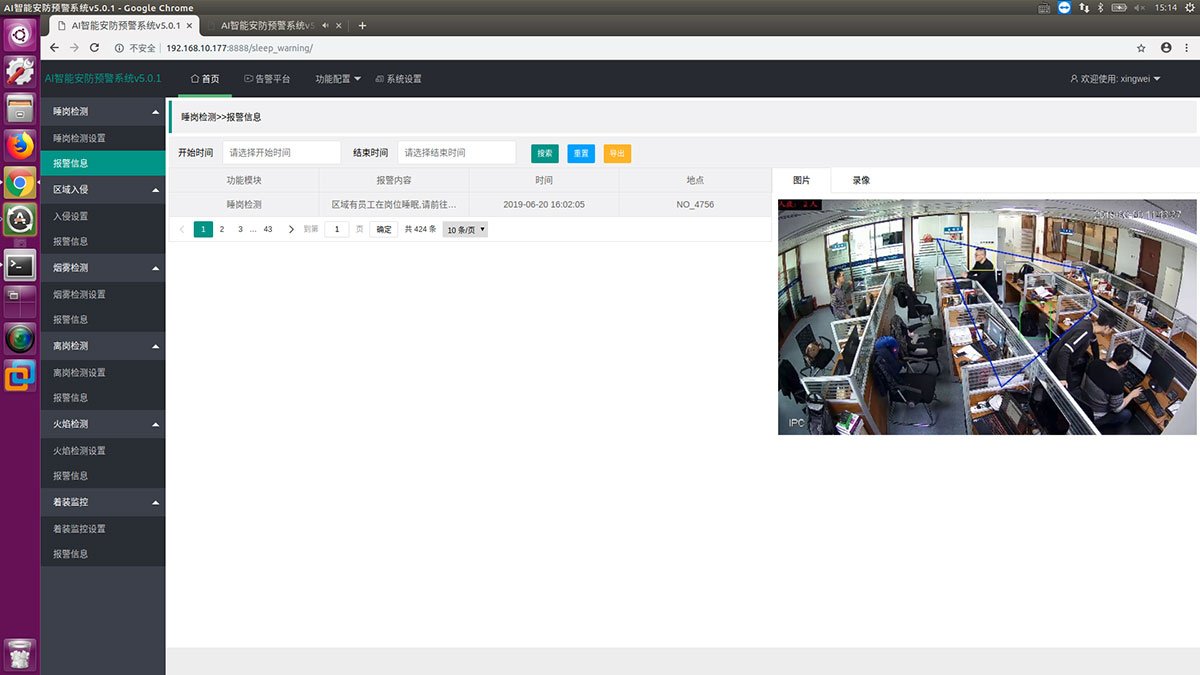Viewport: 1200px width, 675px height.
Task: Click the orange 导出 export button
Action: (x=617, y=153)
